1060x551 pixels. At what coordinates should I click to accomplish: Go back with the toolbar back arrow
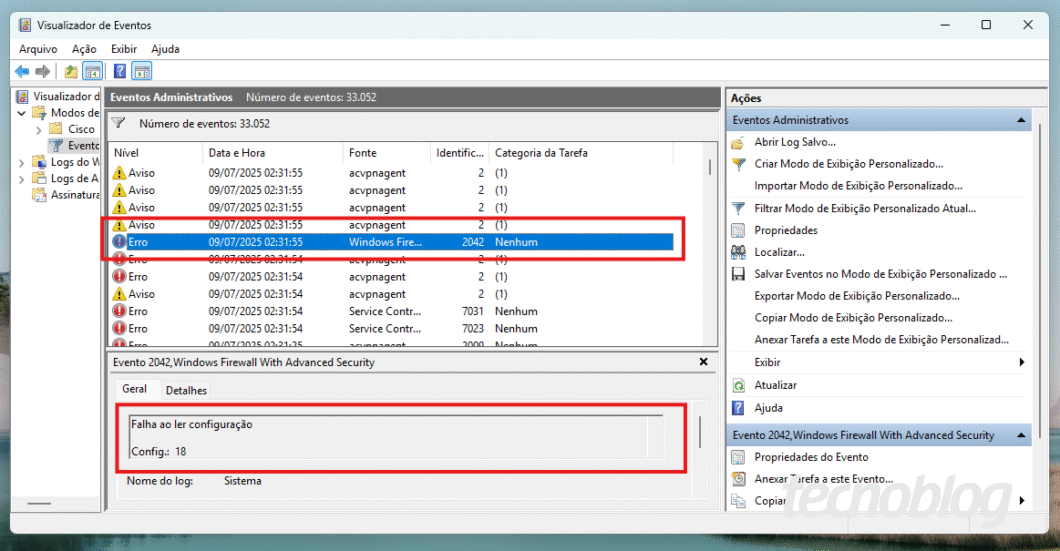point(22,71)
